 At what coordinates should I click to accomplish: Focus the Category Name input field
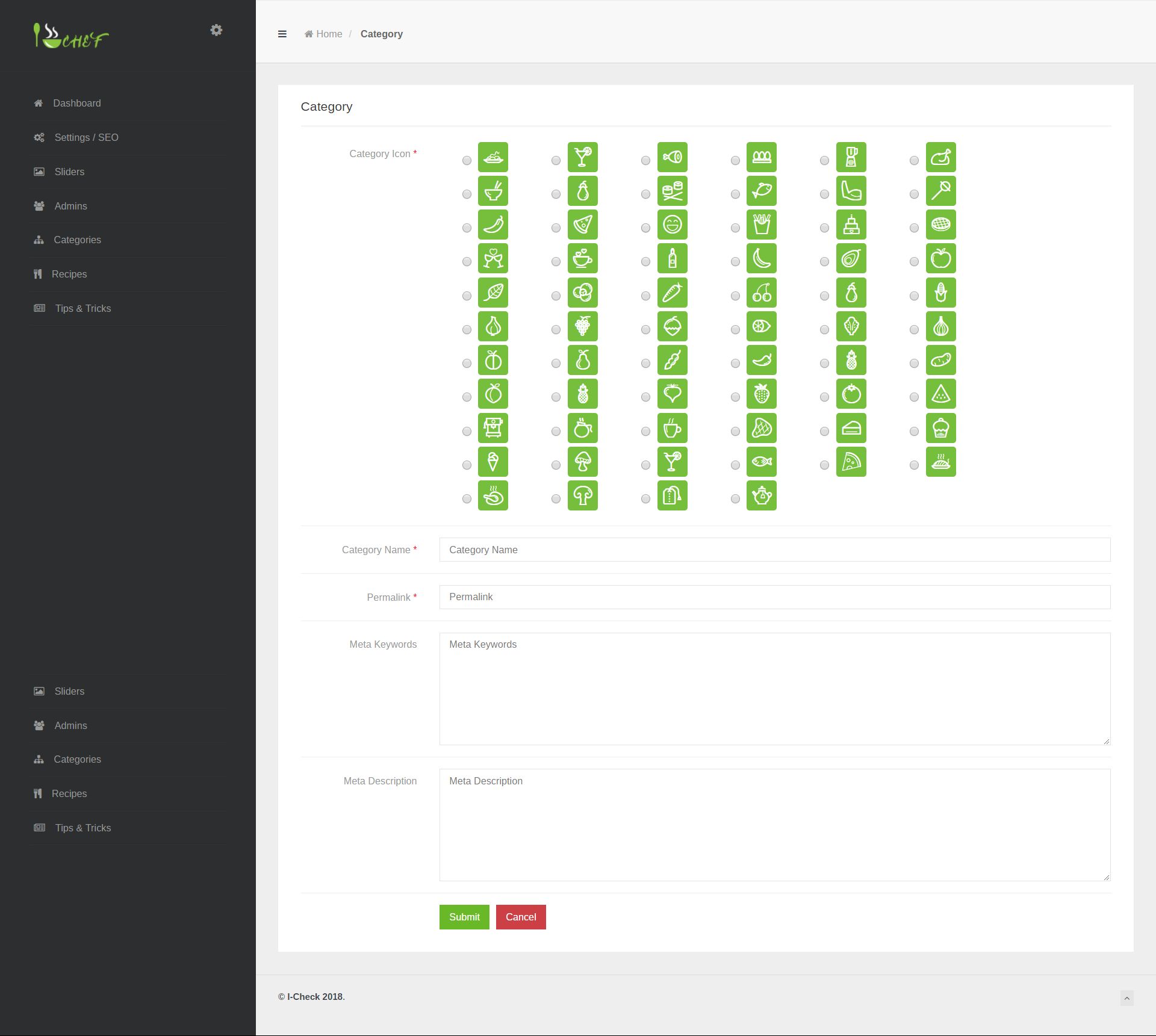(774, 550)
